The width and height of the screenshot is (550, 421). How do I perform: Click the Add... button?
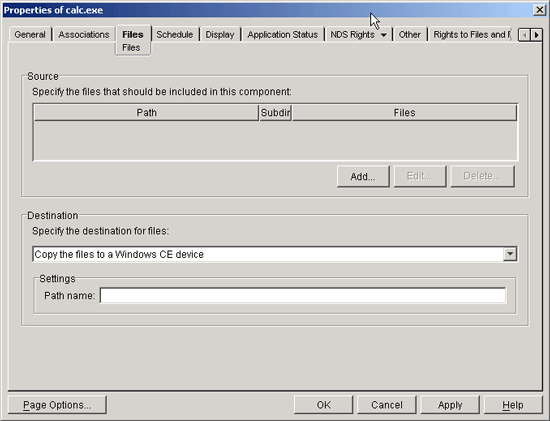coord(363,176)
